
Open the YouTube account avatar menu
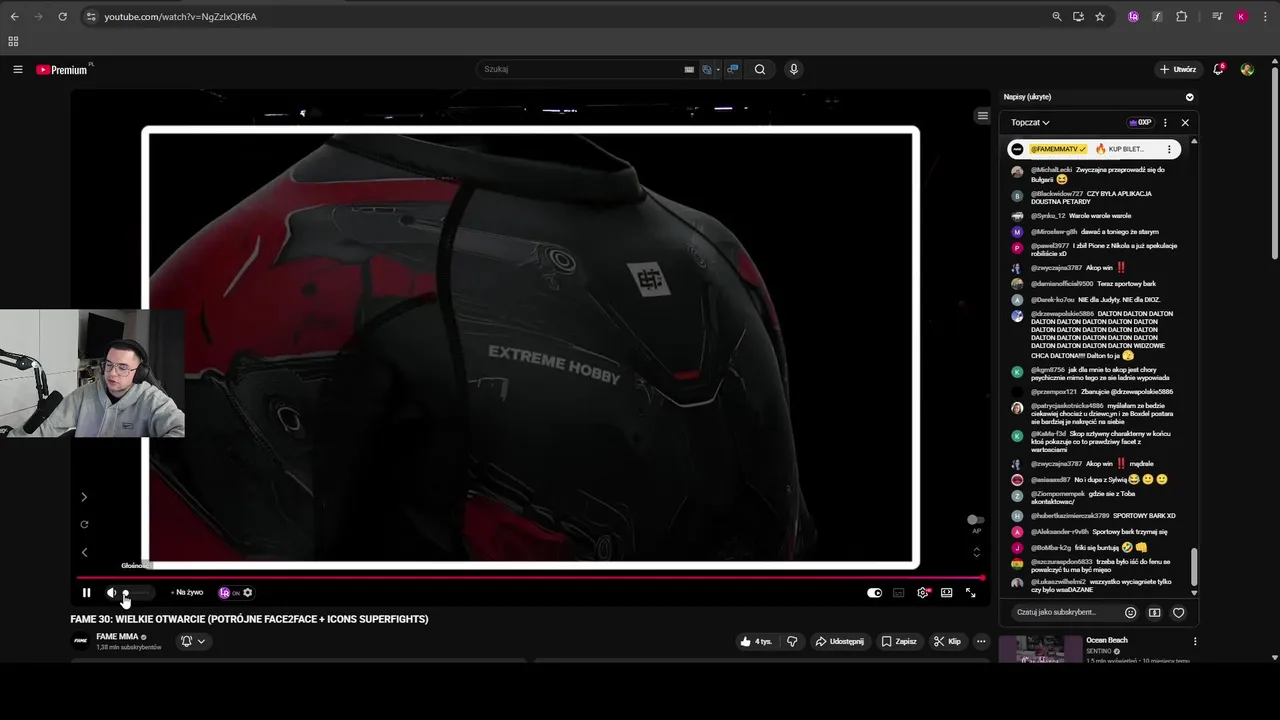pos(1247,69)
